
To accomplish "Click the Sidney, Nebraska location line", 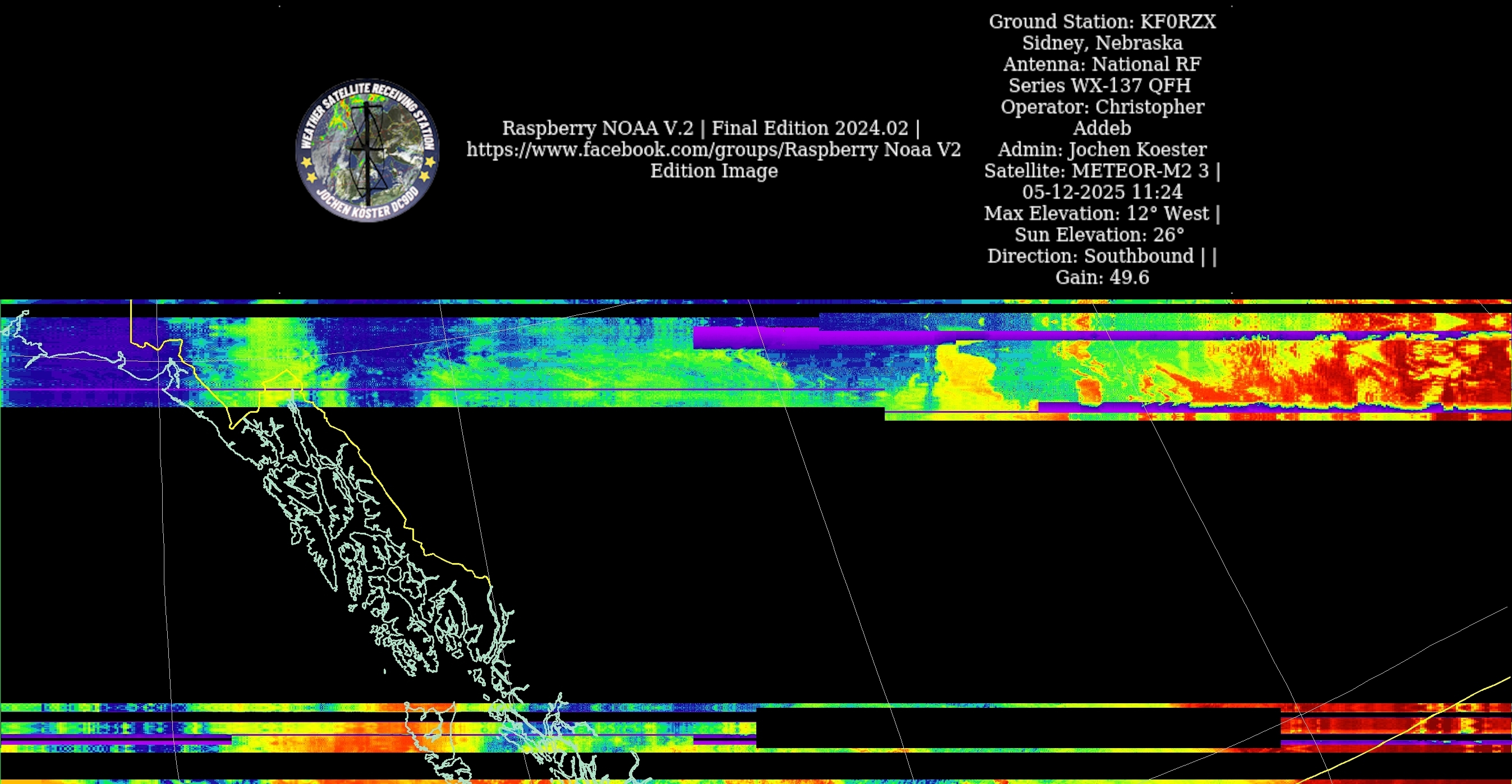I will click(x=1102, y=43).
